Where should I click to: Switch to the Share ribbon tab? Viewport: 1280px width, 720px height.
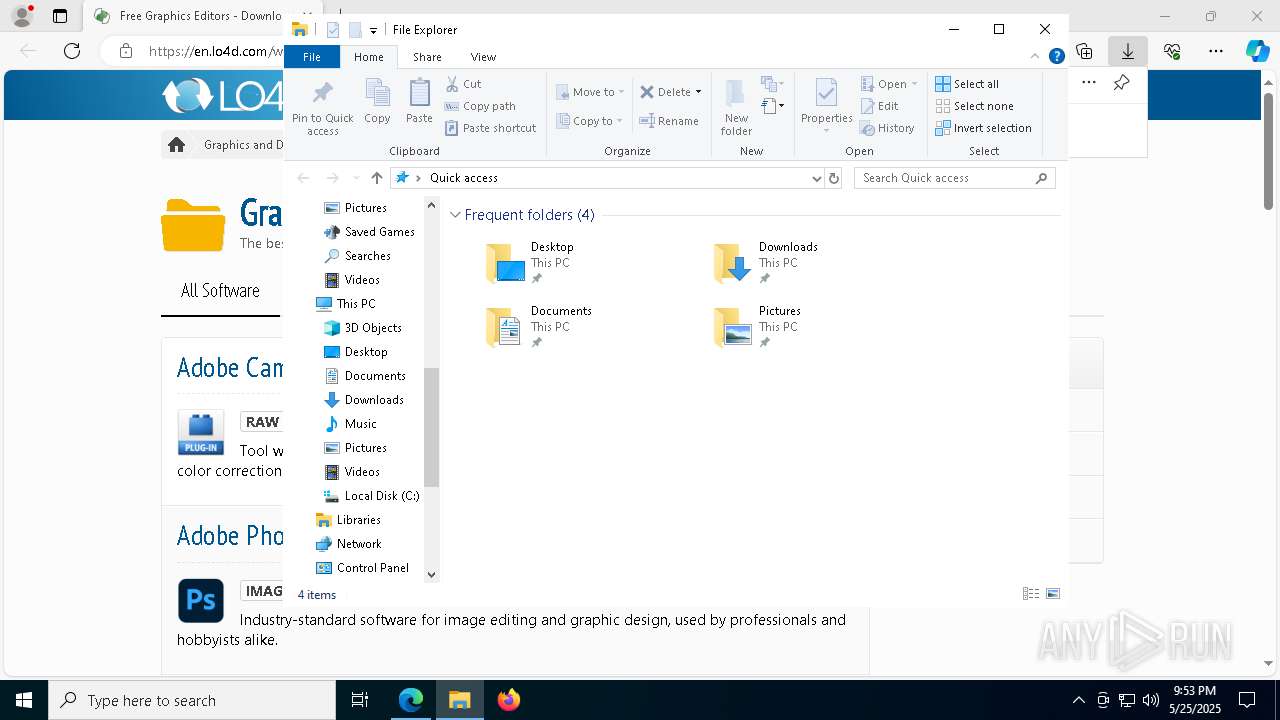(x=427, y=57)
